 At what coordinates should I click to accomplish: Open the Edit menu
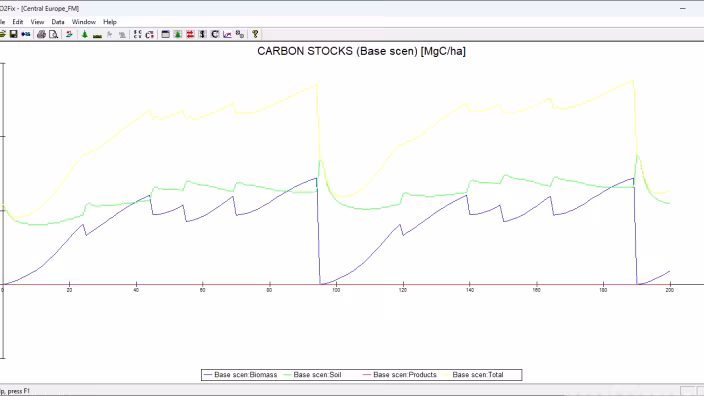18,22
